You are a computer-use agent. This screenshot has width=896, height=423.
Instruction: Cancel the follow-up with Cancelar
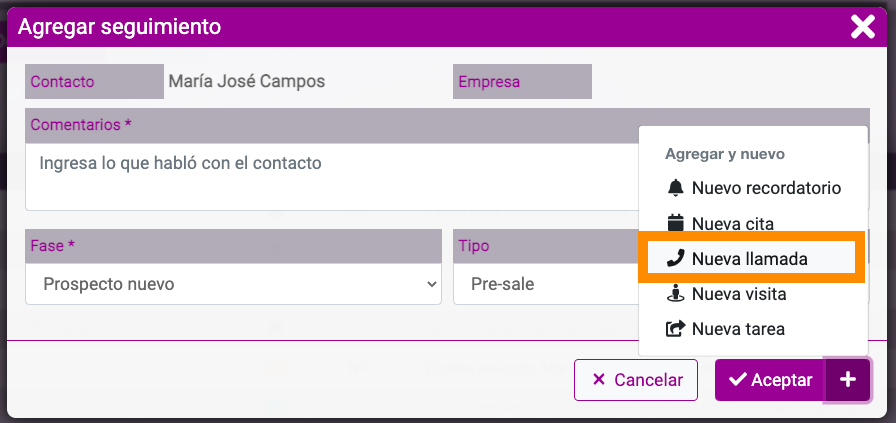tap(636, 380)
